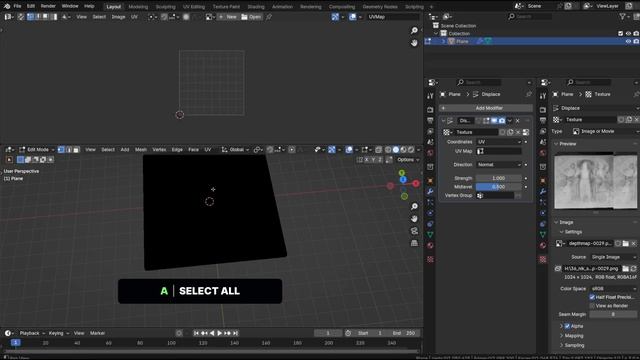This screenshot has height=360, width=640.
Task: Click open image folder icon beside depthmap field
Action: tap(626, 243)
